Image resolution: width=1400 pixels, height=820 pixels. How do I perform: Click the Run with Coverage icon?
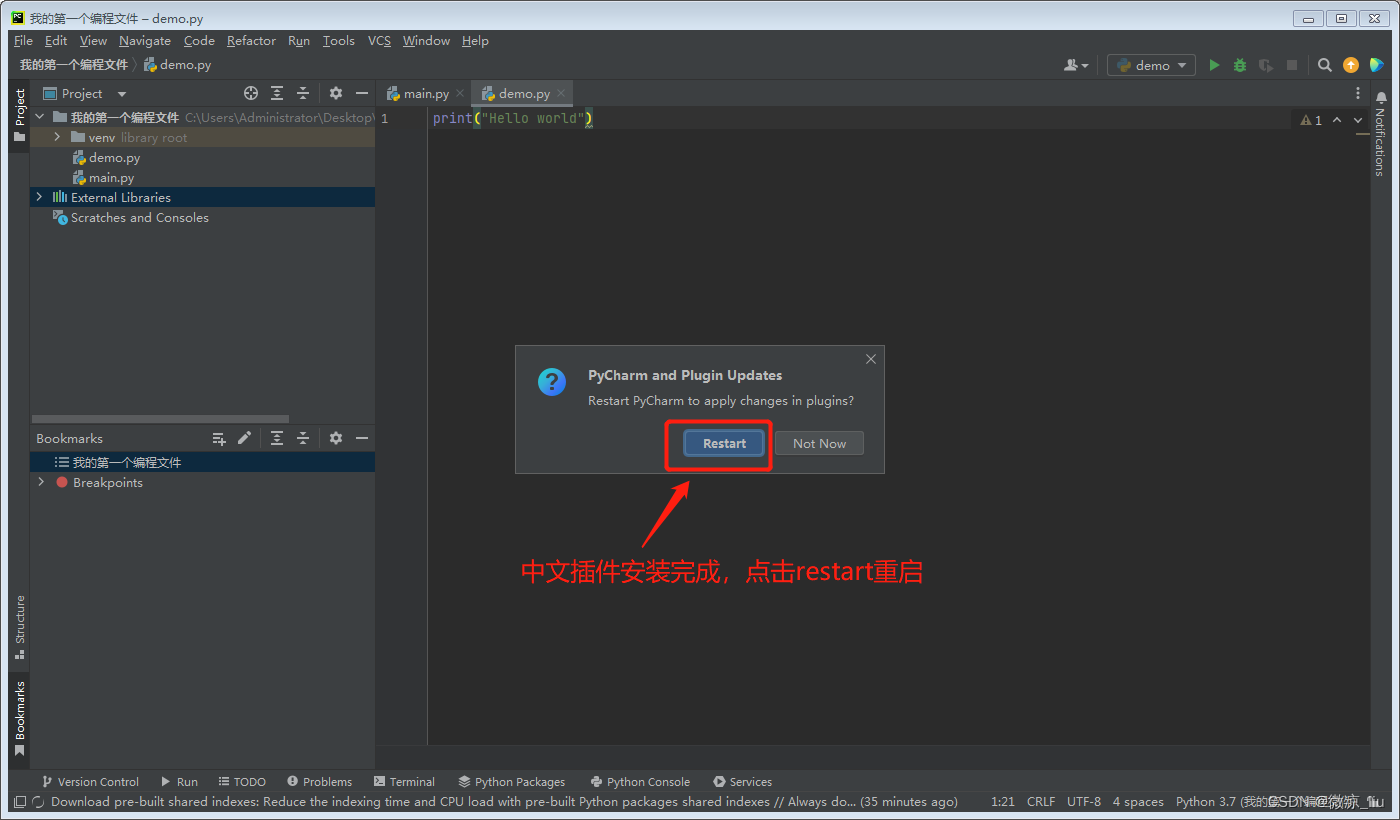coord(1266,65)
